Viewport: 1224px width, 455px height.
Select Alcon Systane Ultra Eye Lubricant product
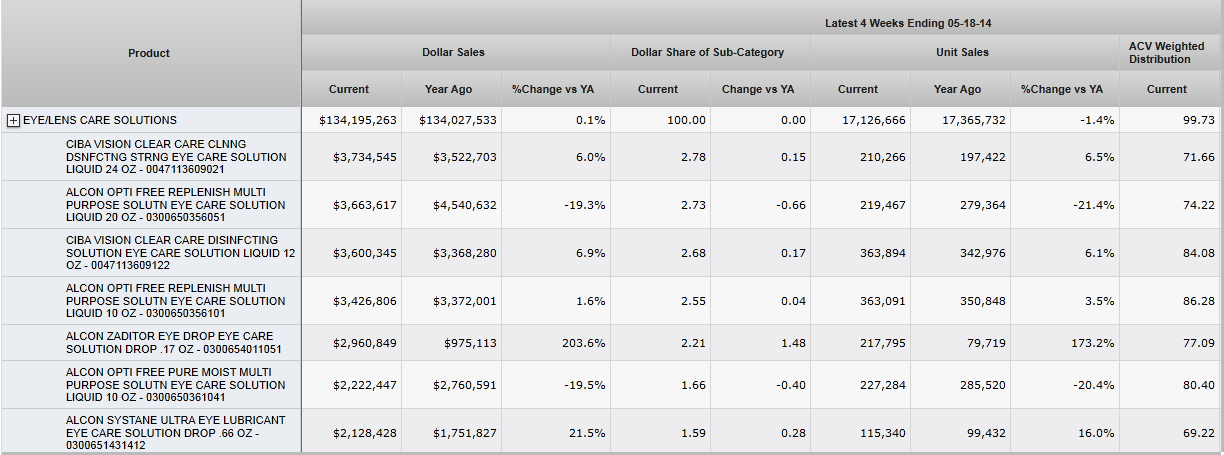[175, 432]
